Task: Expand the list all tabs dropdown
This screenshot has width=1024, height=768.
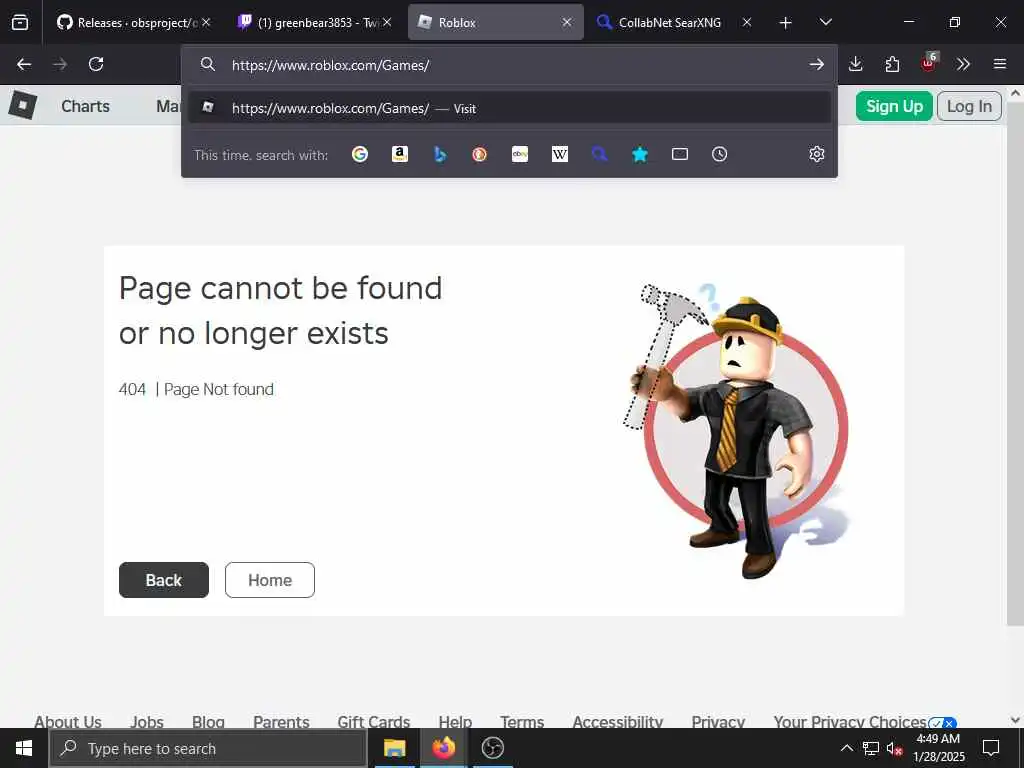Action: point(825,22)
